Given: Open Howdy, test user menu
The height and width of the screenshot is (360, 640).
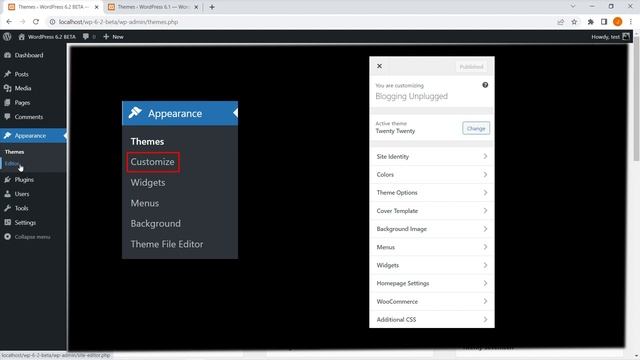Looking at the screenshot, I should 610,37.
